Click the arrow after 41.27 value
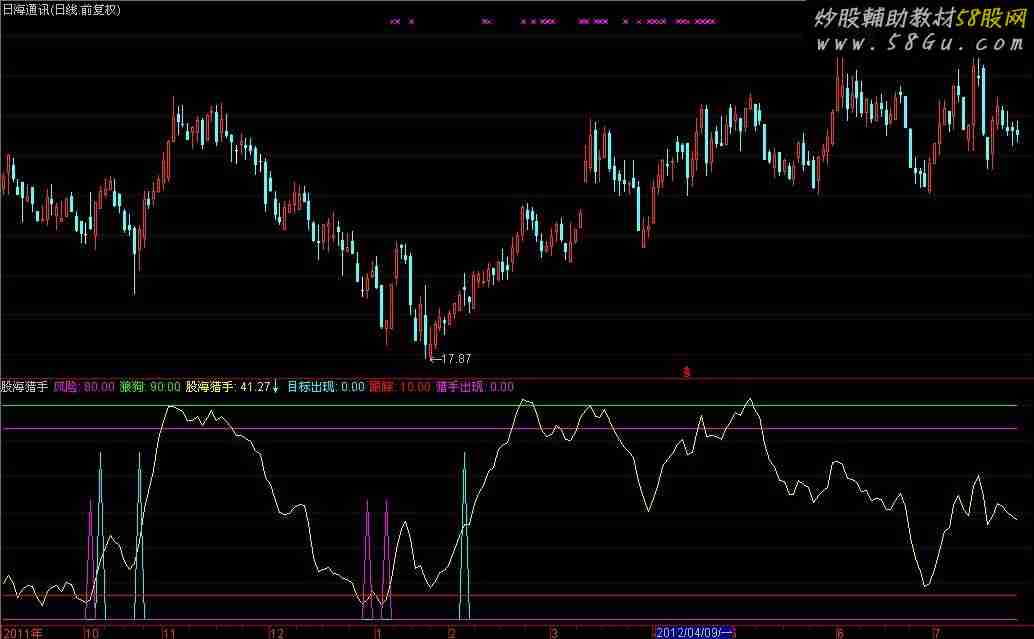1034x639 pixels. point(277,386)
